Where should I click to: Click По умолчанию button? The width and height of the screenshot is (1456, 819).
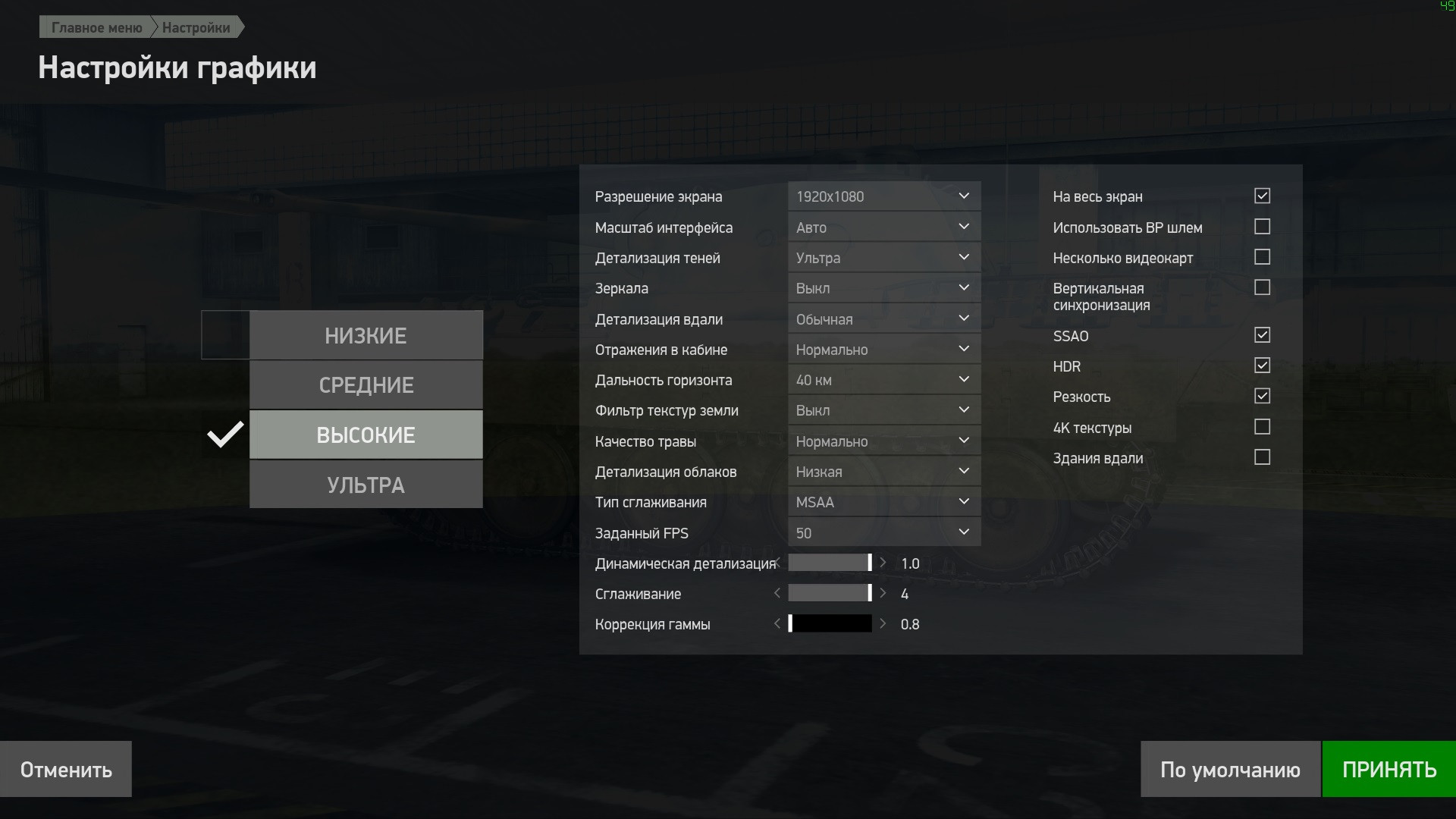(x=1230, y=769)
